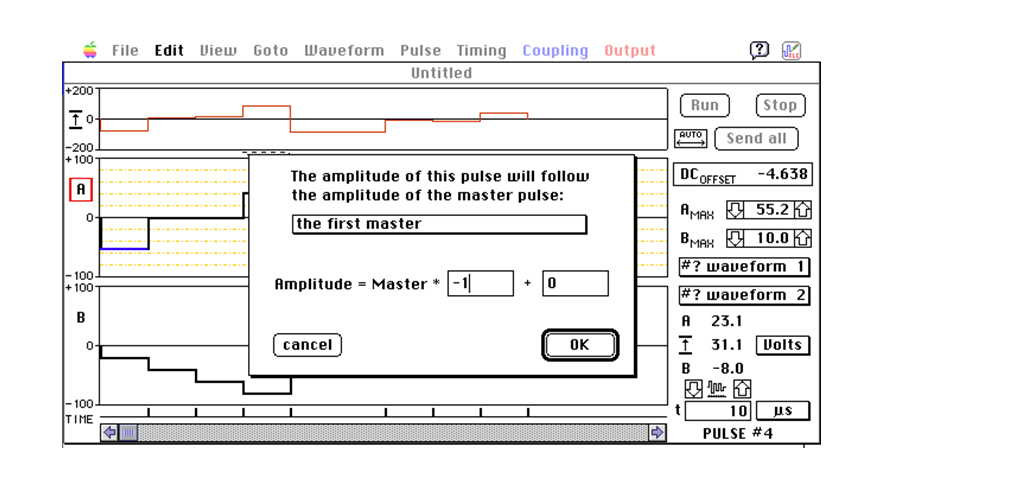Click the sum value 31.1
Viewport: 1024px width, 497px height.
(726, 345)
